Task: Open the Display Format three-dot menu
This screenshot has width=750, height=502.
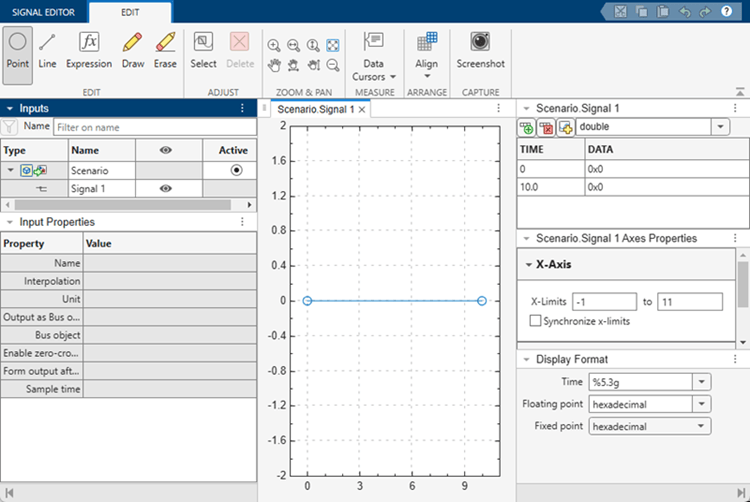Action: pyautogui.click(x=735, y=359)
